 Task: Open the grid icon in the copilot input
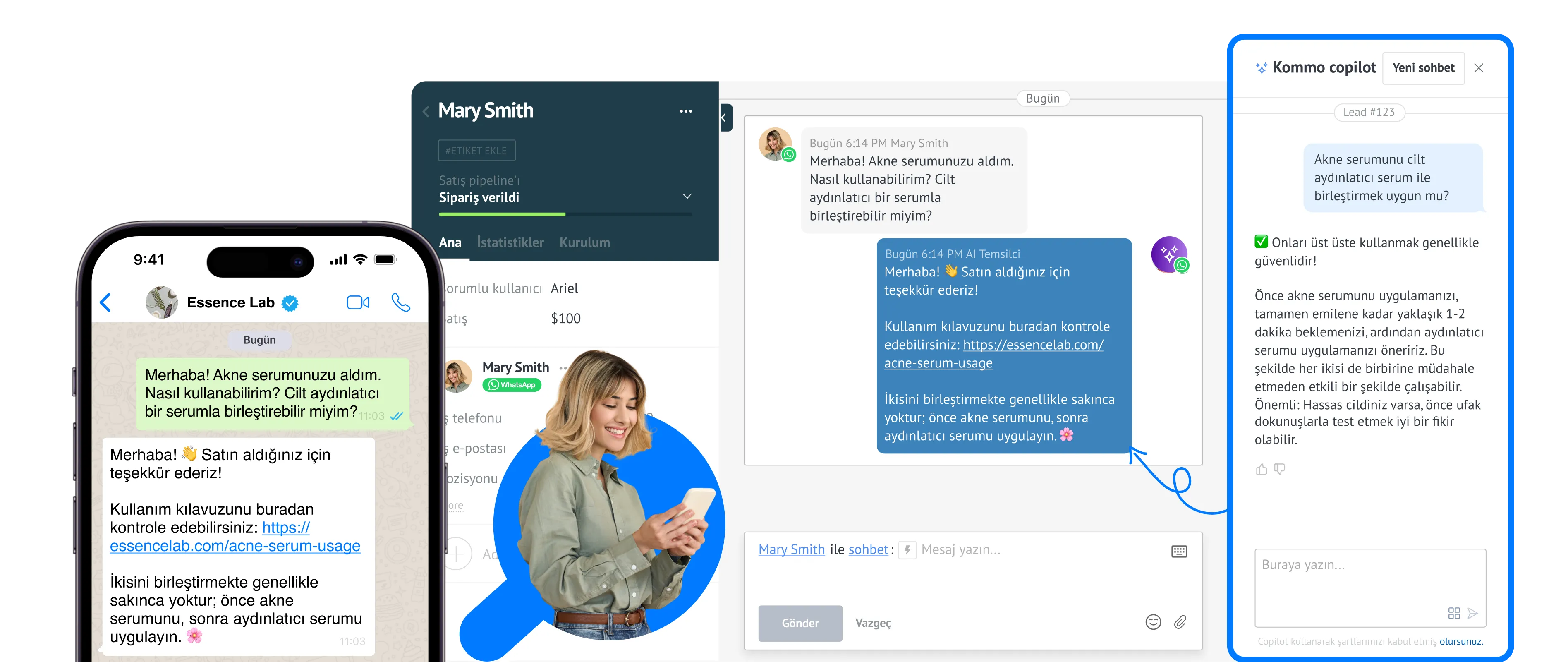[x=1453, y=613]
